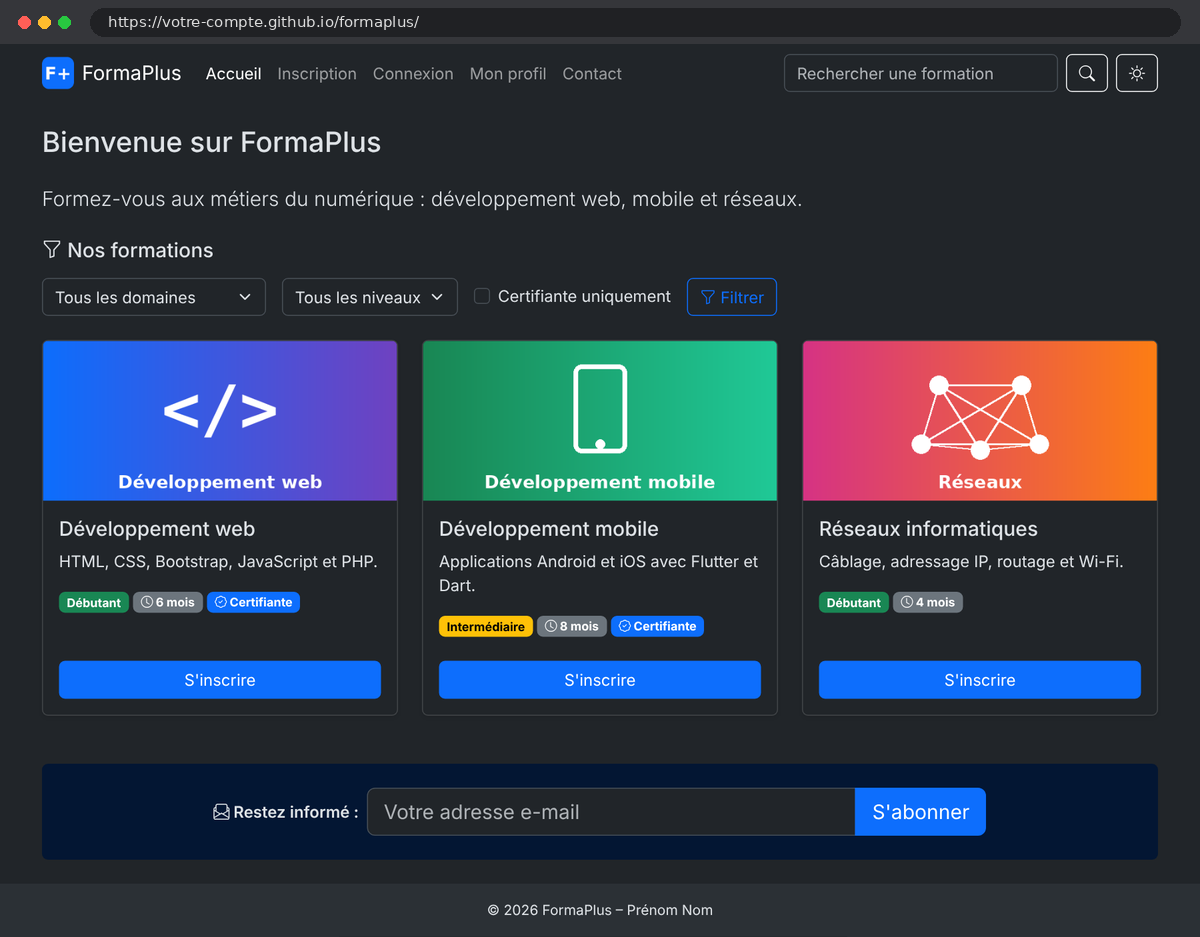
Task: Click the red window close dot
Action: click(x=25, y=22)
